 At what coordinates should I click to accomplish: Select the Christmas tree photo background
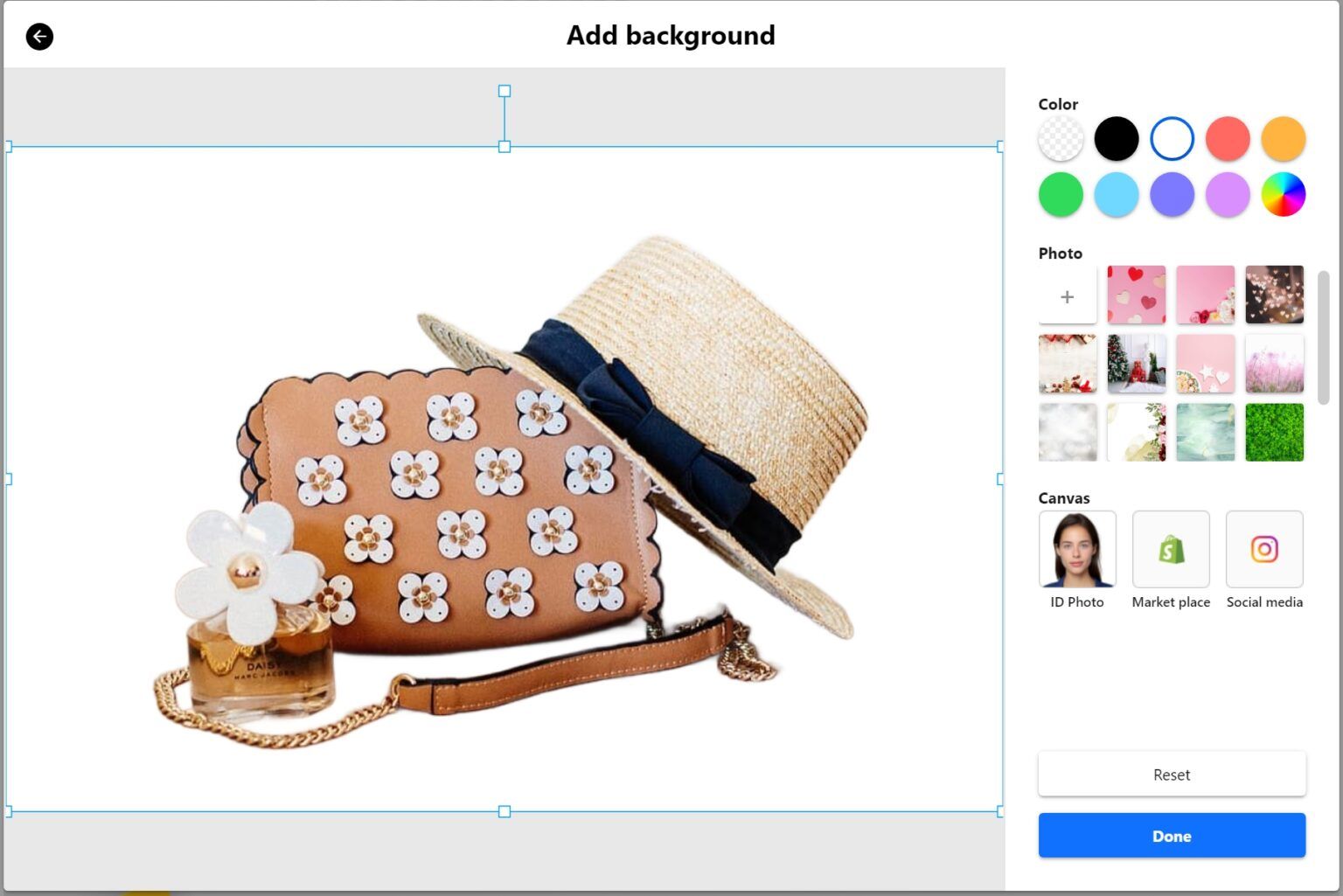pos(1136,363)
